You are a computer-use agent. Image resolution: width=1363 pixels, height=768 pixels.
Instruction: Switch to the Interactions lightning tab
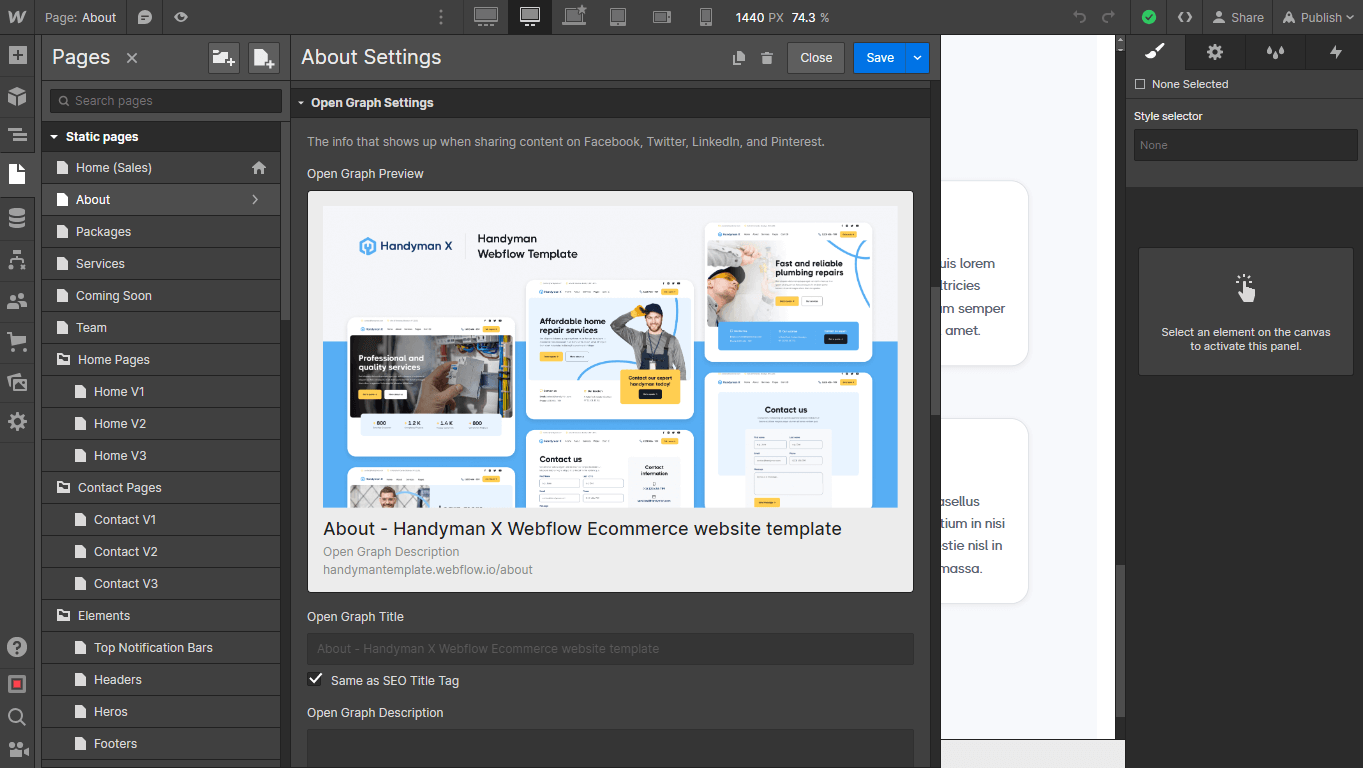(x=1335, y=52)
